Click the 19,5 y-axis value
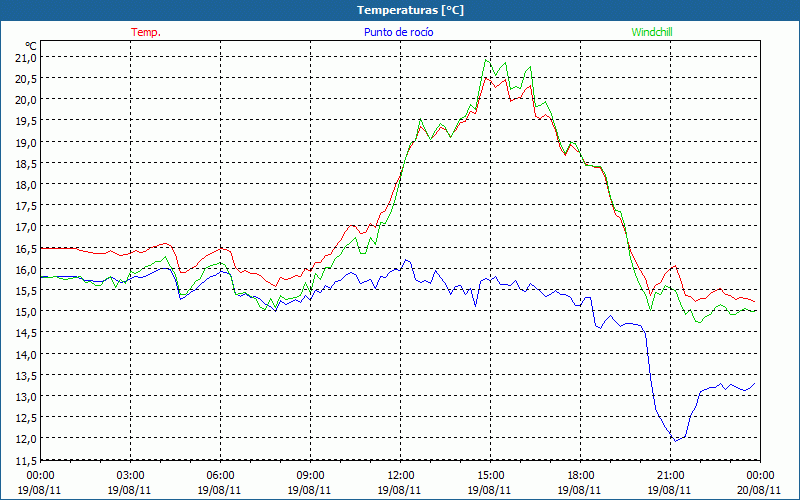800x500 pixels. pyautogui.click(x=27, y=121)
